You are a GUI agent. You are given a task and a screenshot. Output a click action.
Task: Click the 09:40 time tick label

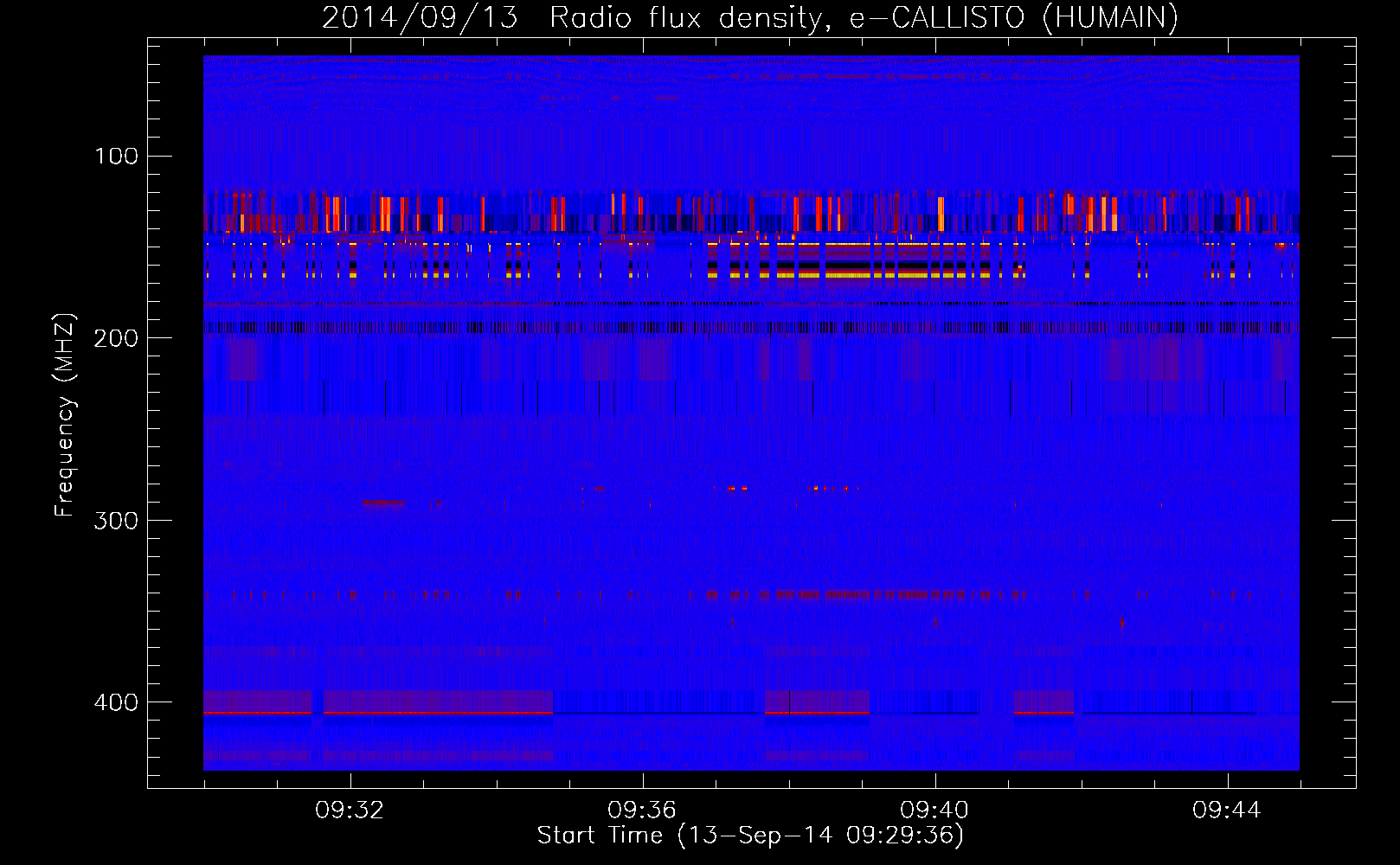[934, 811]
